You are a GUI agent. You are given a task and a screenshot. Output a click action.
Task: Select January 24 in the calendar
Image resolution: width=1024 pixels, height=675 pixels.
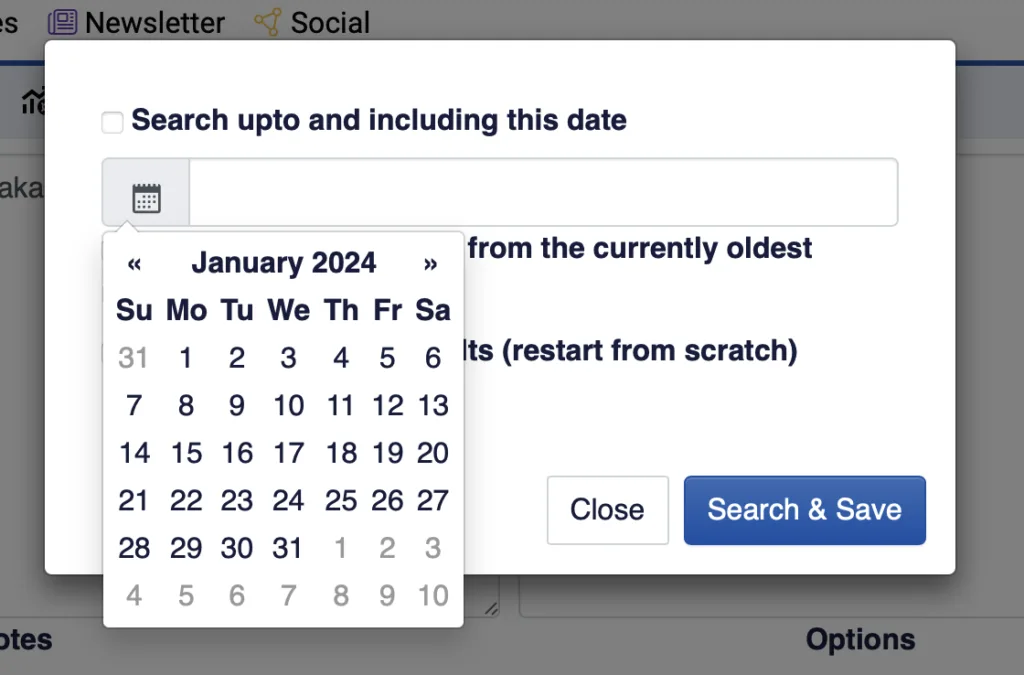pos(288,500)
